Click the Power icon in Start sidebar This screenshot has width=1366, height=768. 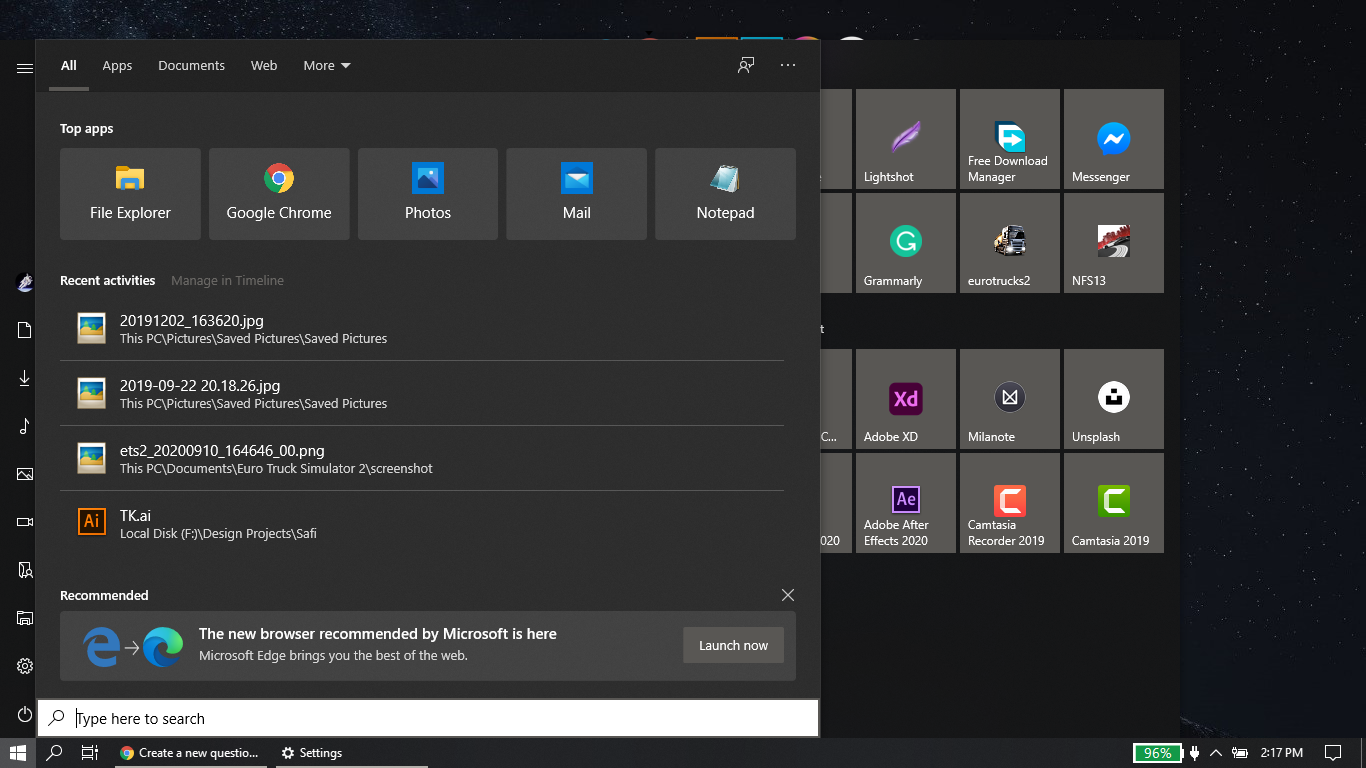25,714
